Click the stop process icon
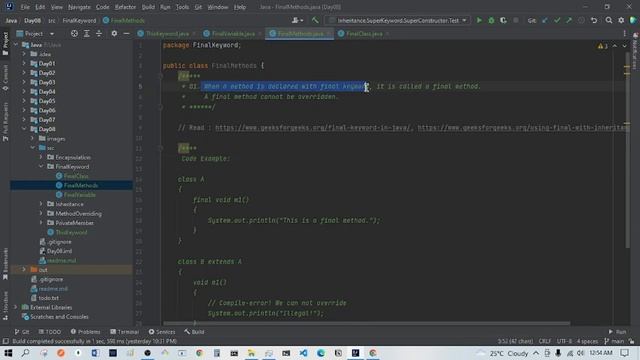The height and width of the screenshot is (360, 640). [x=516, y=20]
